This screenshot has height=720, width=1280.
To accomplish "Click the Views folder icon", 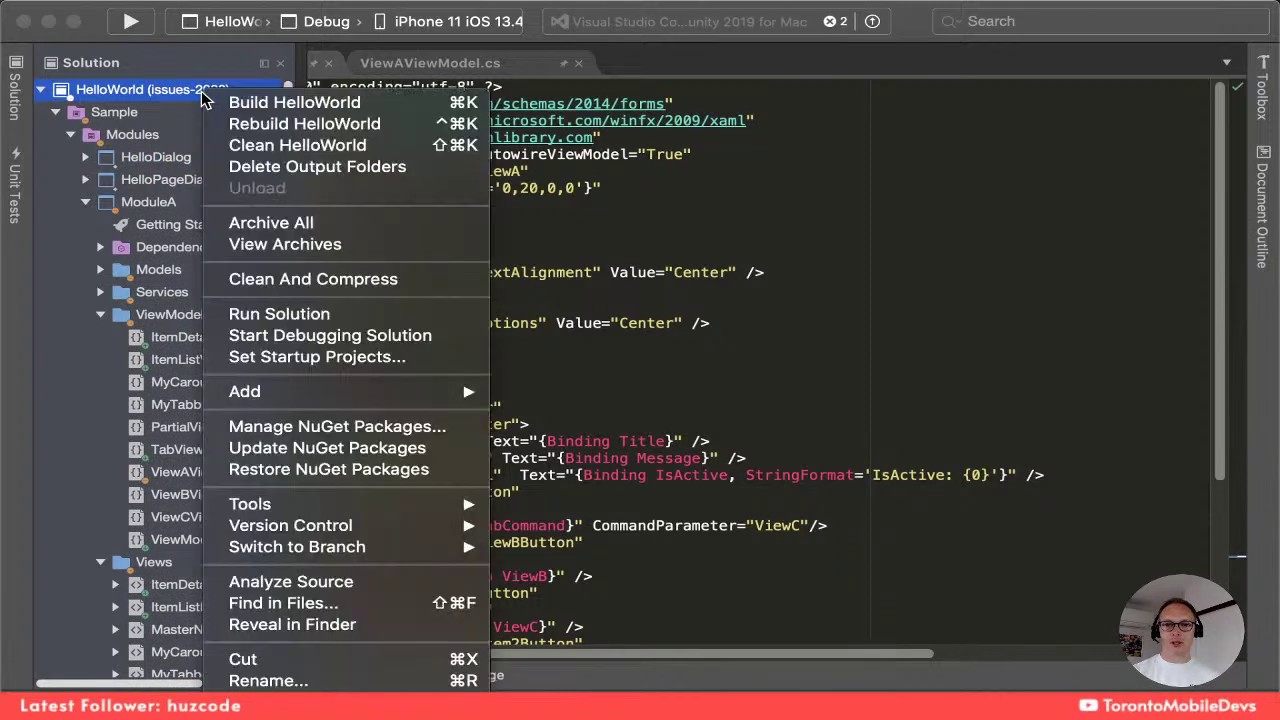I will click(x=121, y=562).
